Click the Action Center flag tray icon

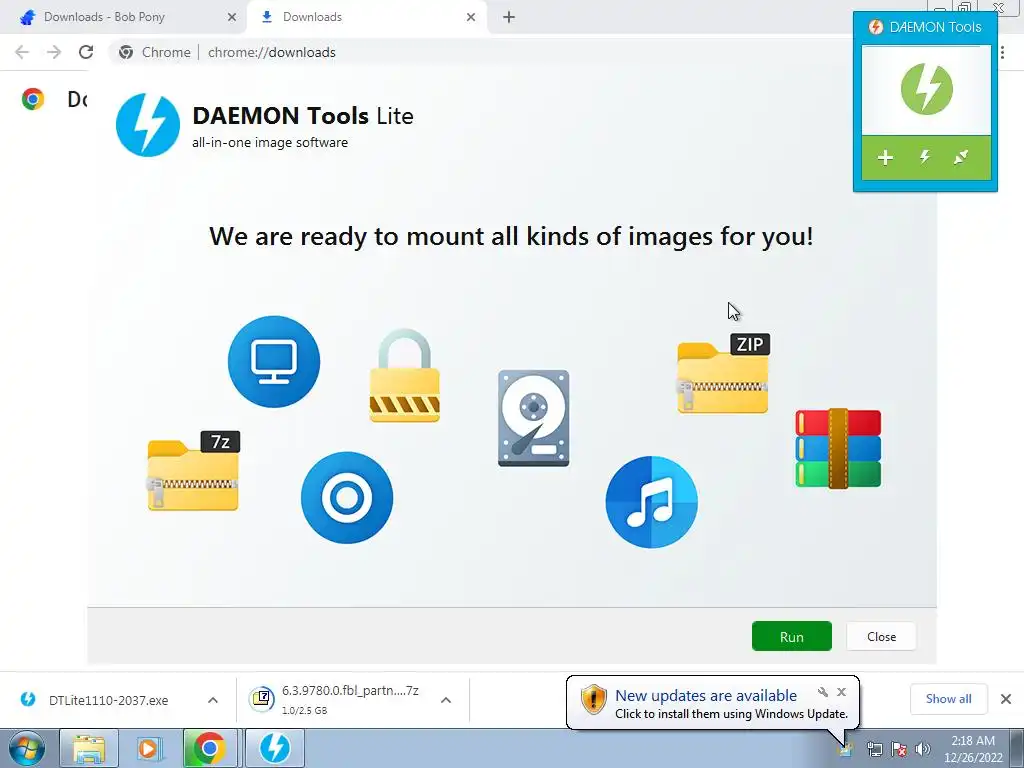pos(898,749)
